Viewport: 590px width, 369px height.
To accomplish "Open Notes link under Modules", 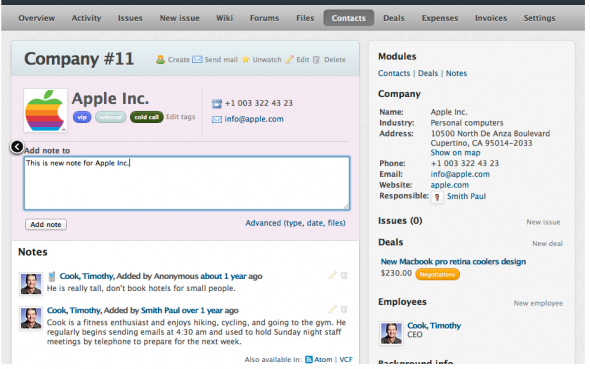I will click(456, 73).
